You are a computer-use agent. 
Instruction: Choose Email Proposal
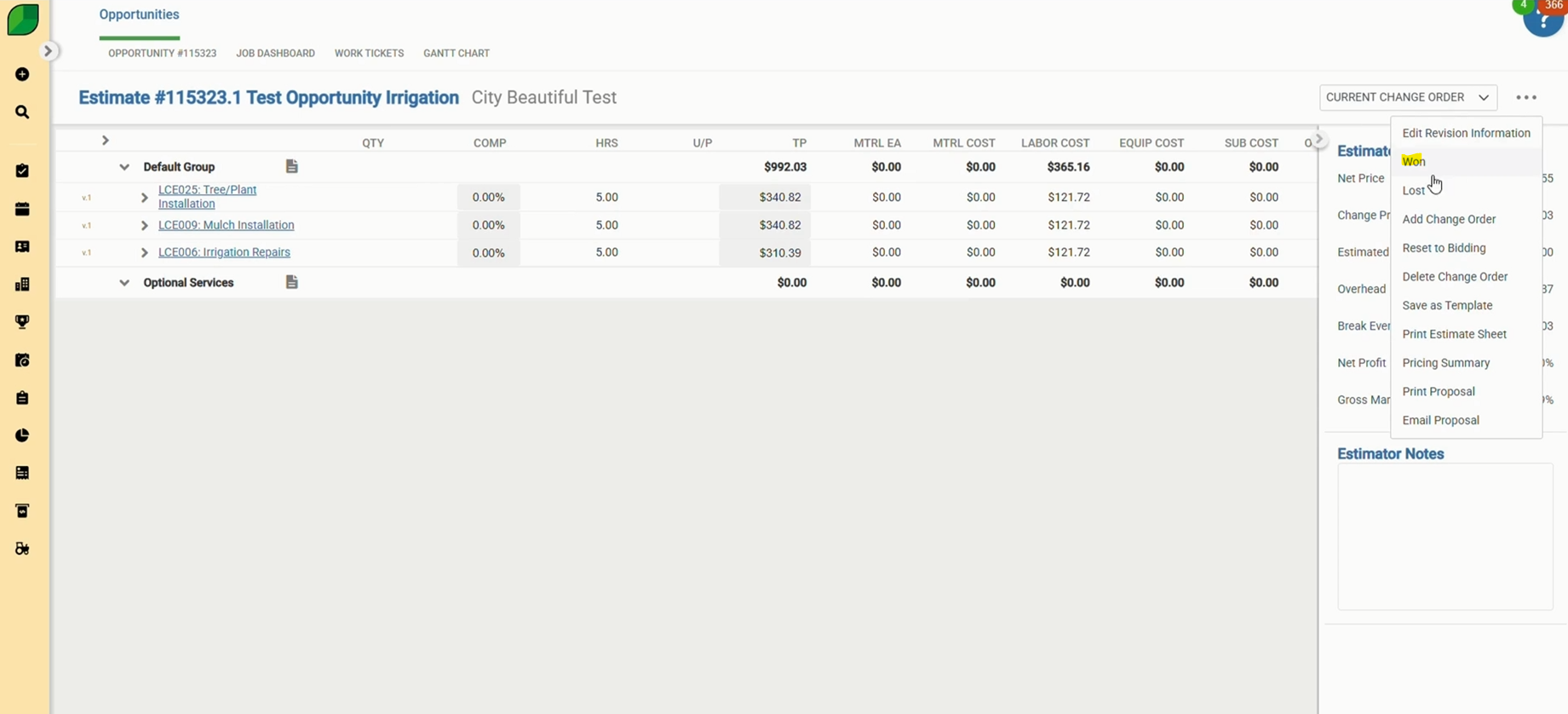point(1466,420)
